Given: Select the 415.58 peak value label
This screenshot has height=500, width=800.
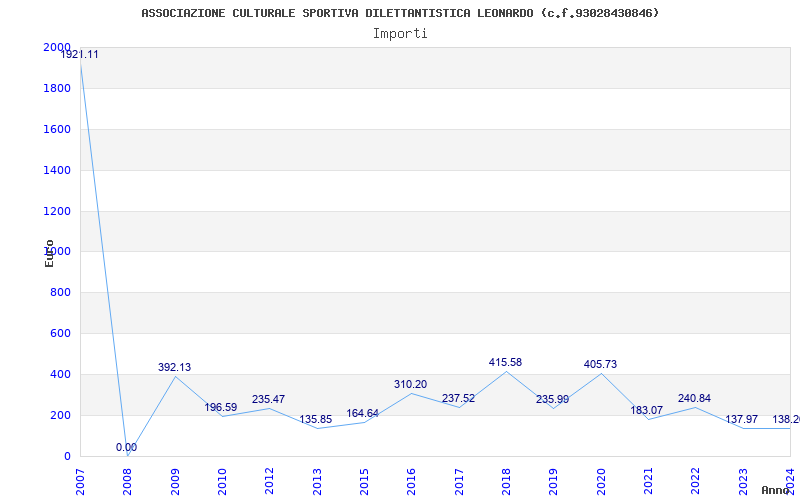Looking at the screenshot, I should point(505,363).
